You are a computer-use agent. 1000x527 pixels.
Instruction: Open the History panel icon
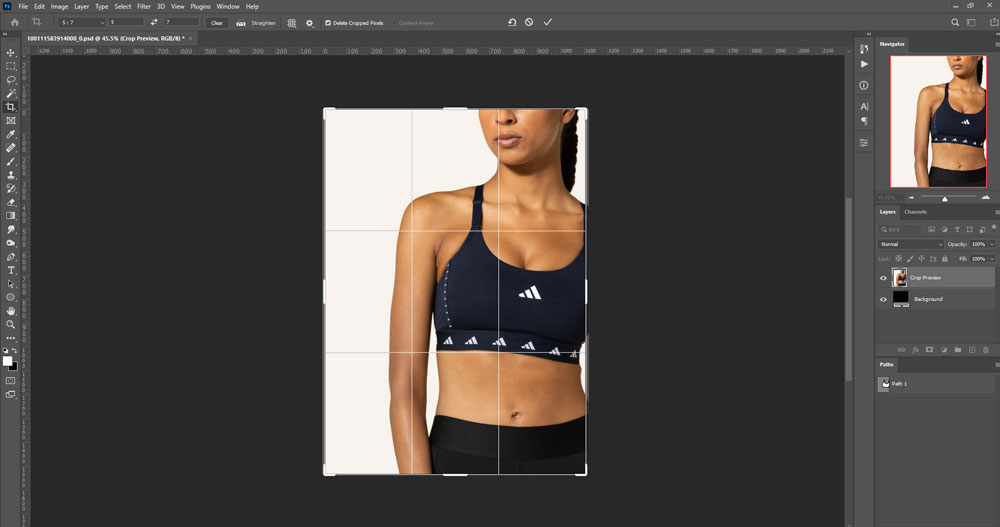[x=864, y=48]
